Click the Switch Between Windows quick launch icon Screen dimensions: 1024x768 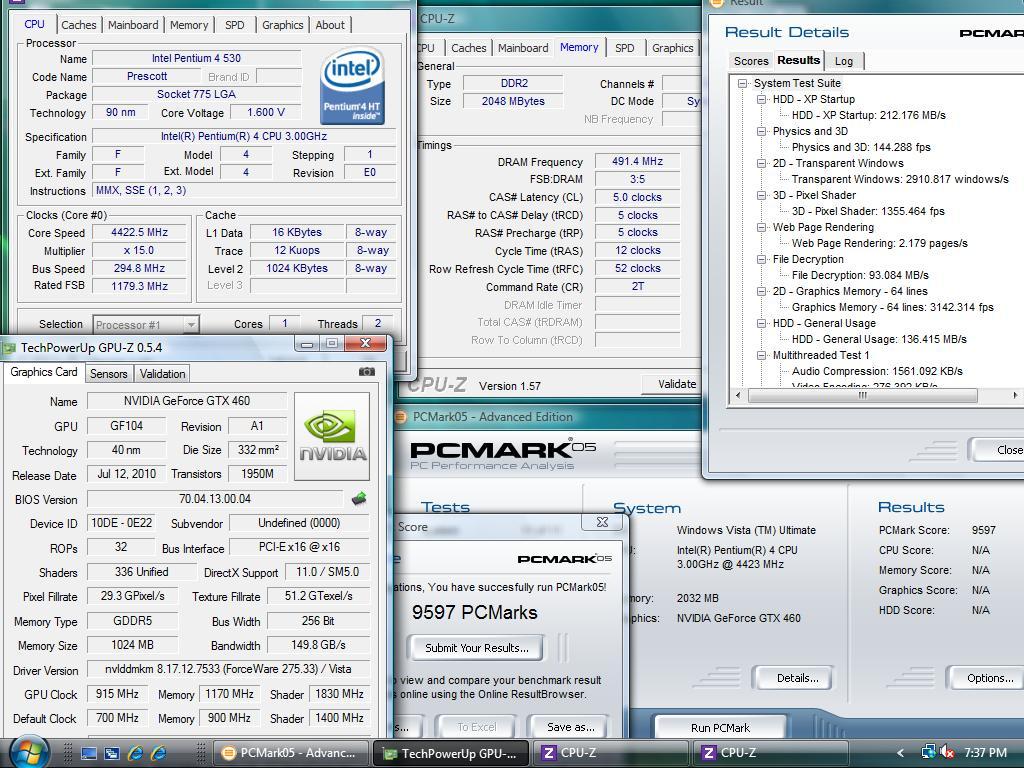click(112, 753)
